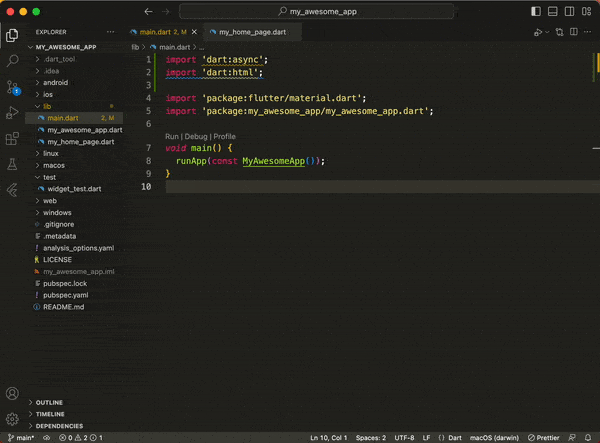
Task: Expand the OUTLINE section
Action: coord(50,402)
